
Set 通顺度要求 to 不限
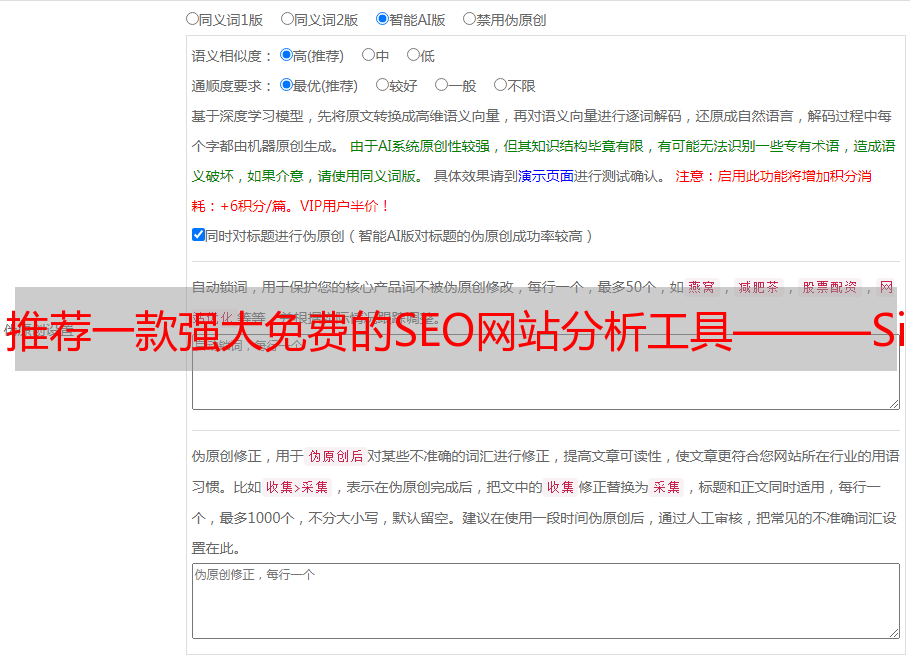coord(500,85)
